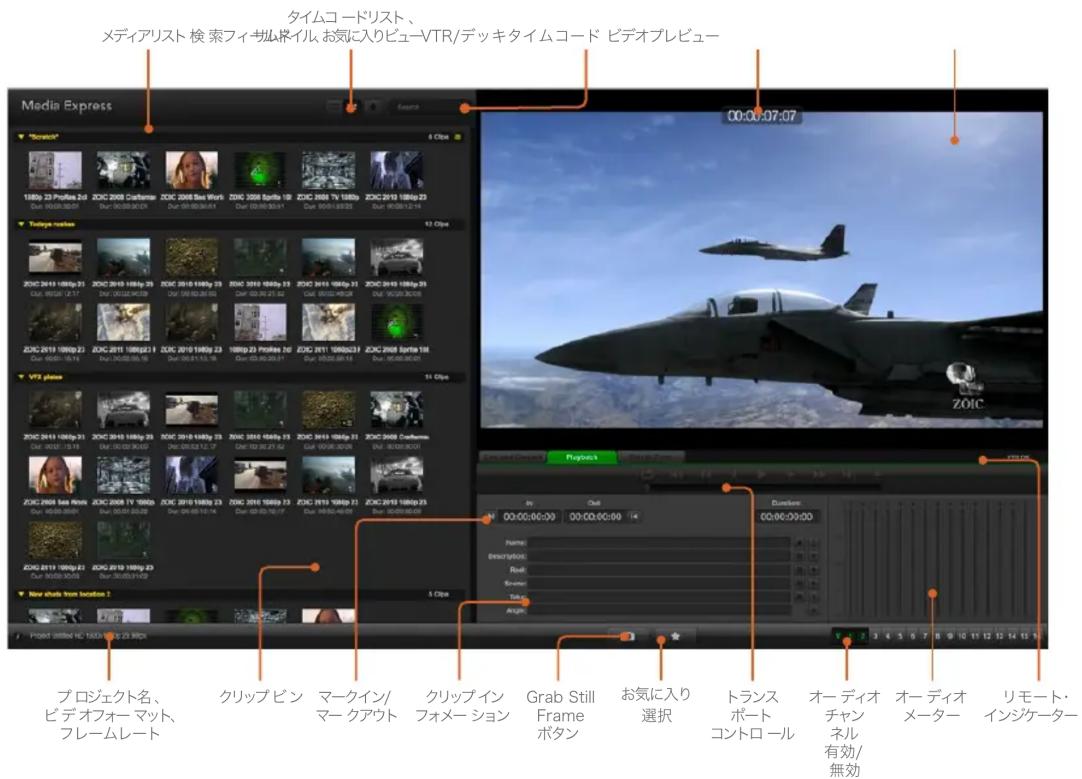This screenshot has width=1082, height=779.
Task: Toggle audio channel 10
Action: coord(962,635)
